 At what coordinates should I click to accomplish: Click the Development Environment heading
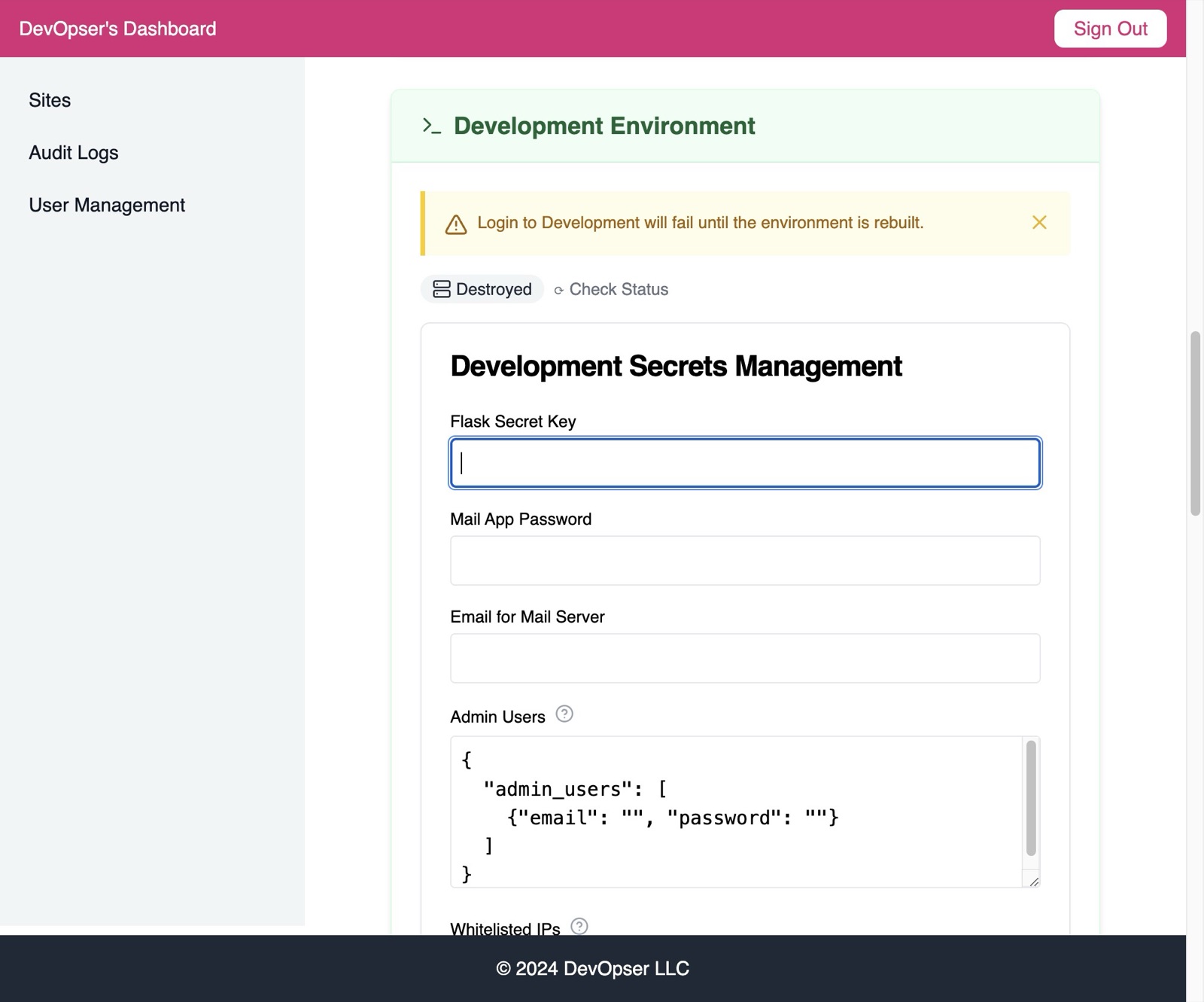pyautogui.click(x=604, y=126)
